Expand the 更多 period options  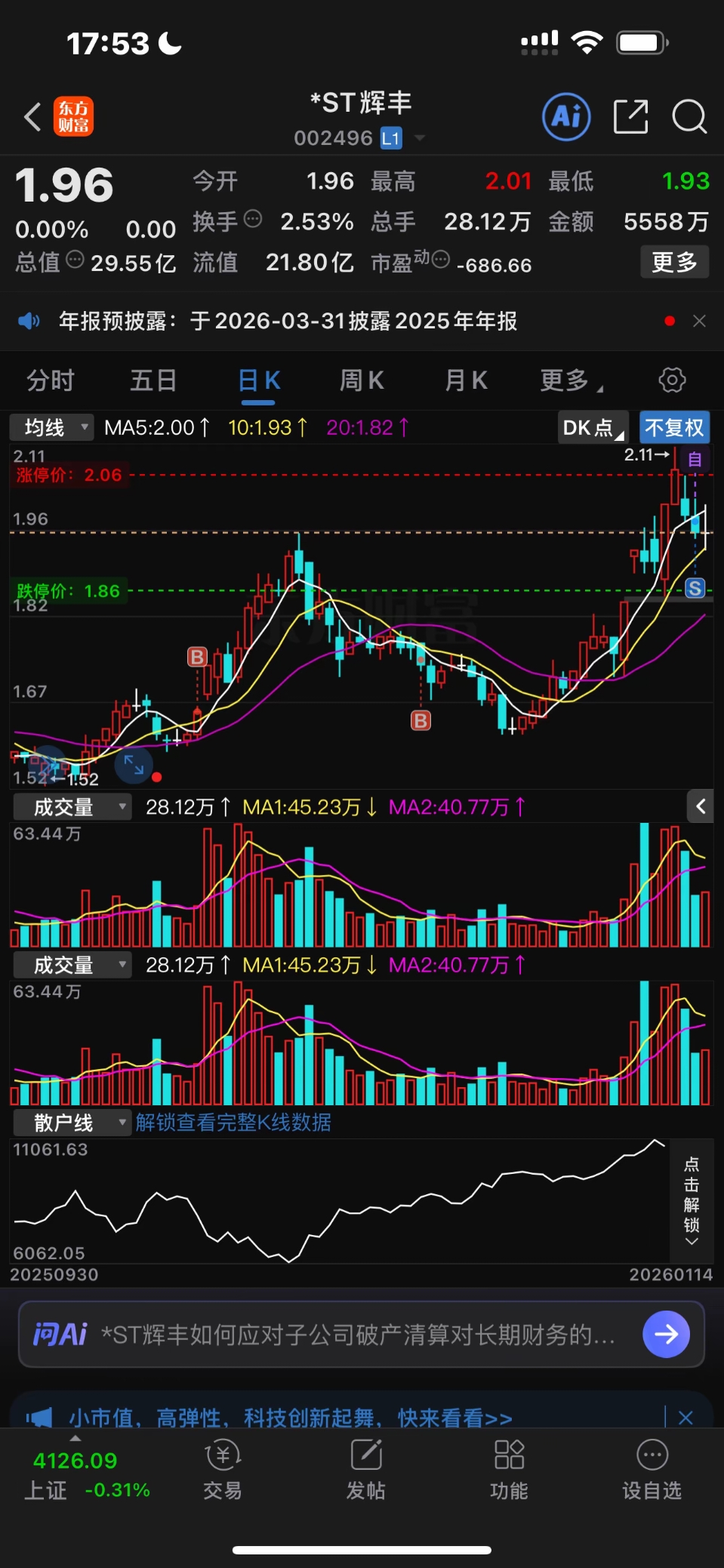click(x=571, y=380)
